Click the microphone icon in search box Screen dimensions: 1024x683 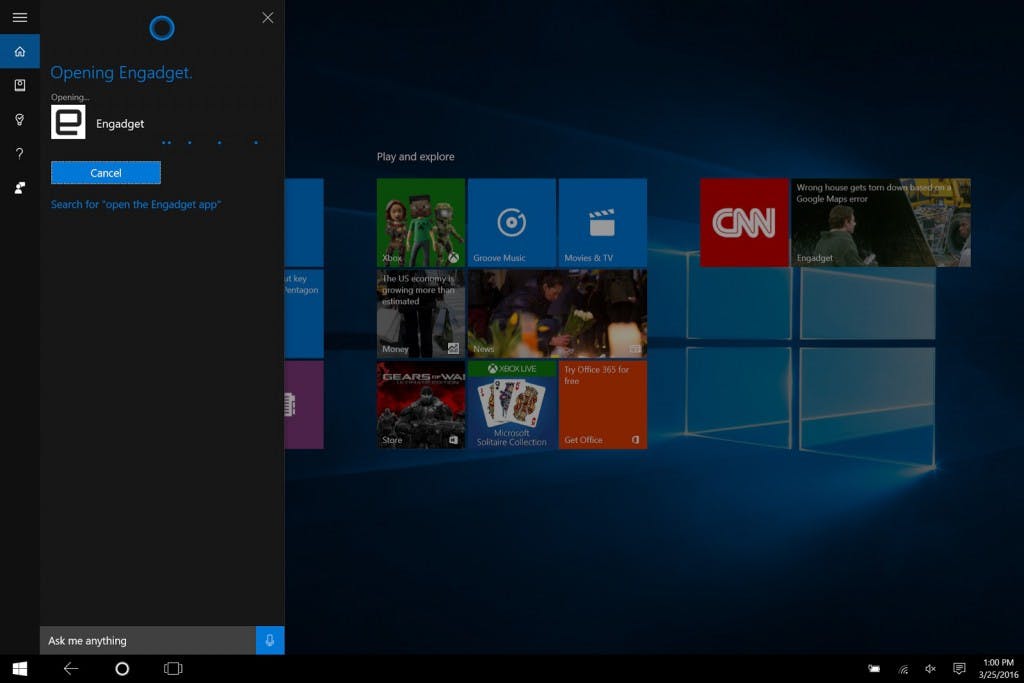pyautogui.click(x=270, y=640)
